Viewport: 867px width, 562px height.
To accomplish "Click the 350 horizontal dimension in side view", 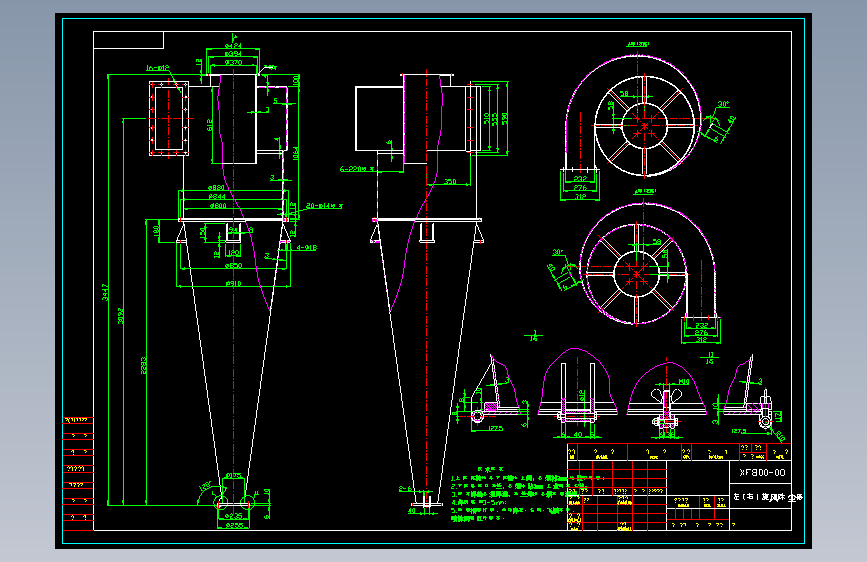I will click(x=451, y=181).
